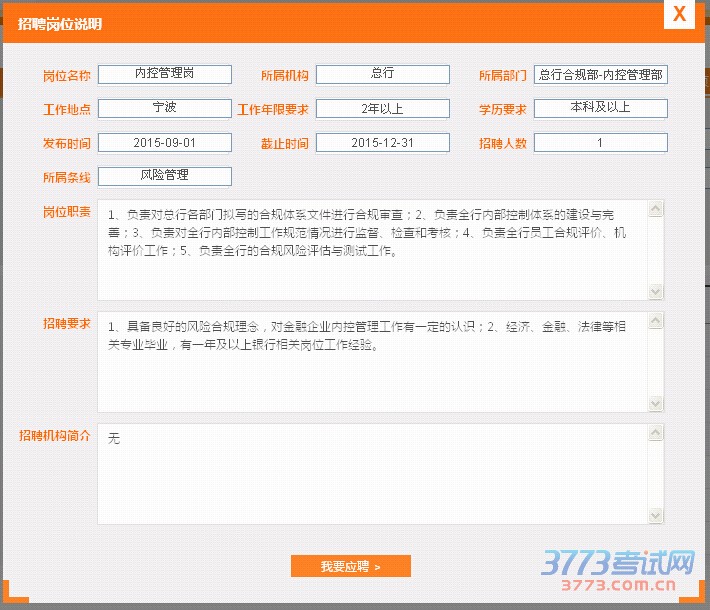The height and width of the screenshot is (610, 710).
Task: Close the 招聘岗位说明 dialog with X
Action: point(679,14)
